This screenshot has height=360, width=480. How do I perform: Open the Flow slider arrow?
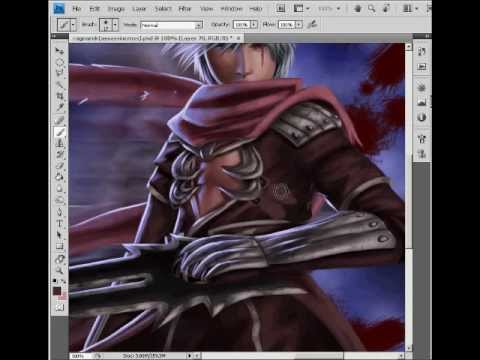click(299, 25)
